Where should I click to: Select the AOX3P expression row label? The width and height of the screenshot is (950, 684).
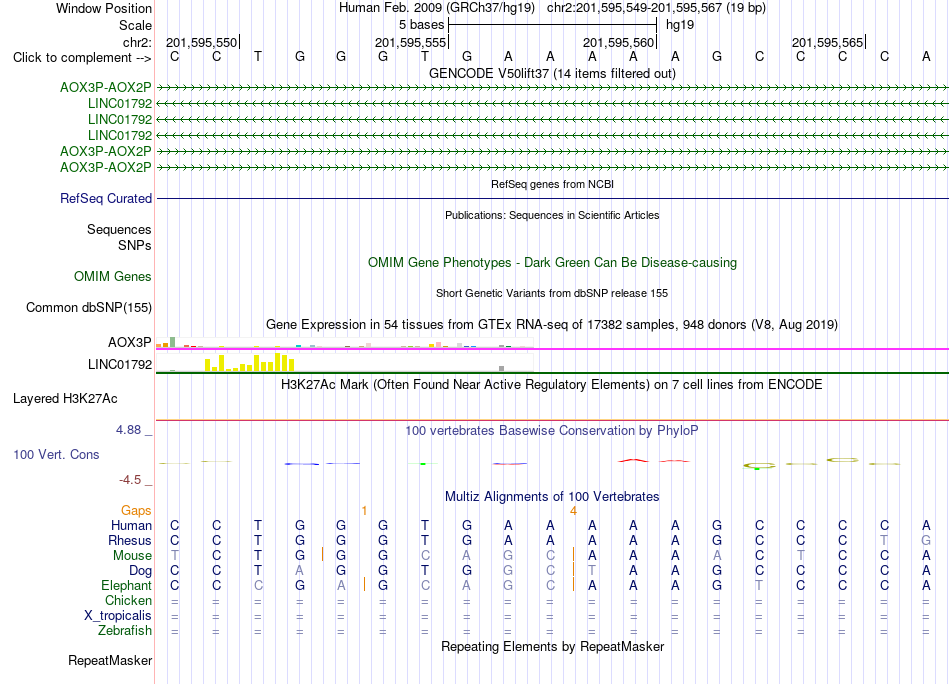coord(130,342)
